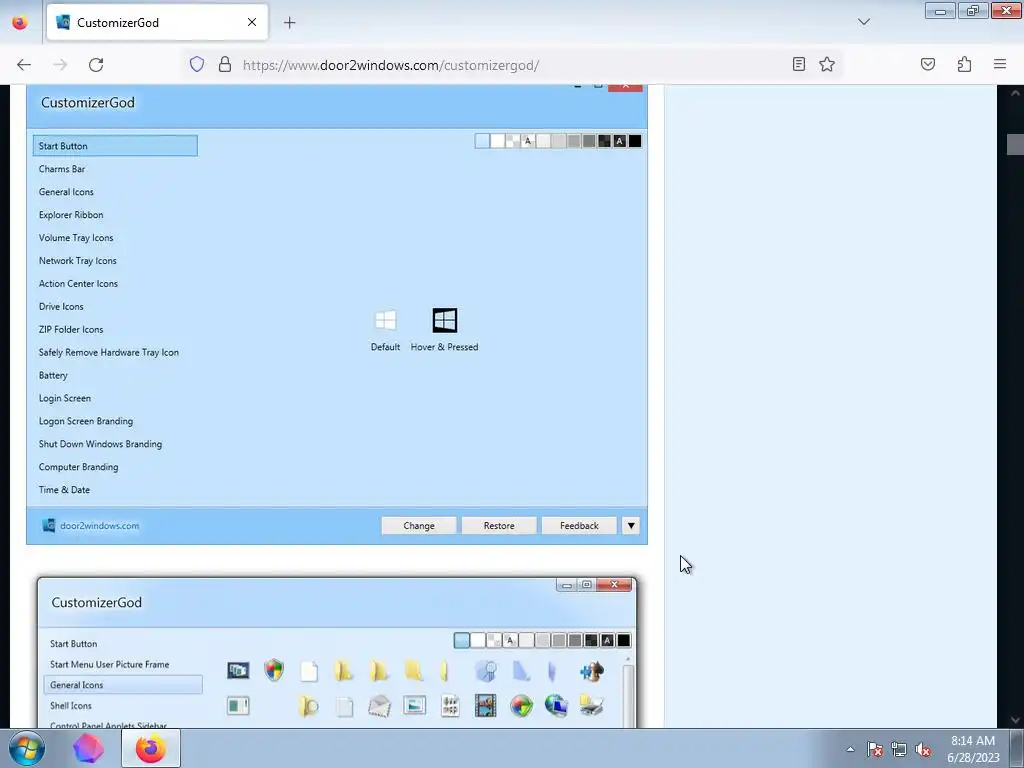Image resolution: width=1024 pixels, height=768 pixels.
Task: Click the purple gem app in taskbar
Action: 88,748
